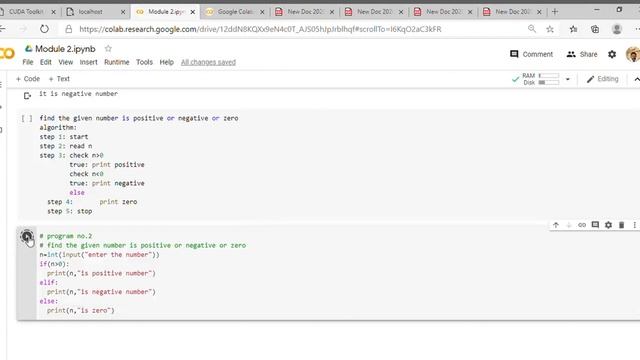Open the Edit menu

46,62
